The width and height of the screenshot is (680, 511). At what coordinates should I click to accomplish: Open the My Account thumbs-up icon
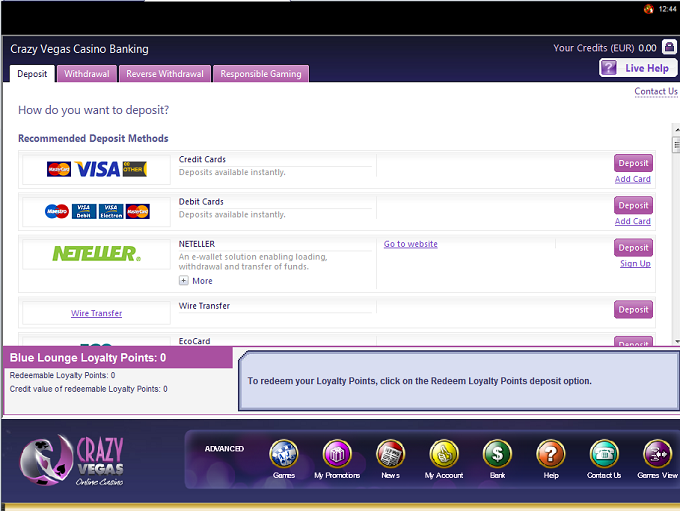pos(444,454)
